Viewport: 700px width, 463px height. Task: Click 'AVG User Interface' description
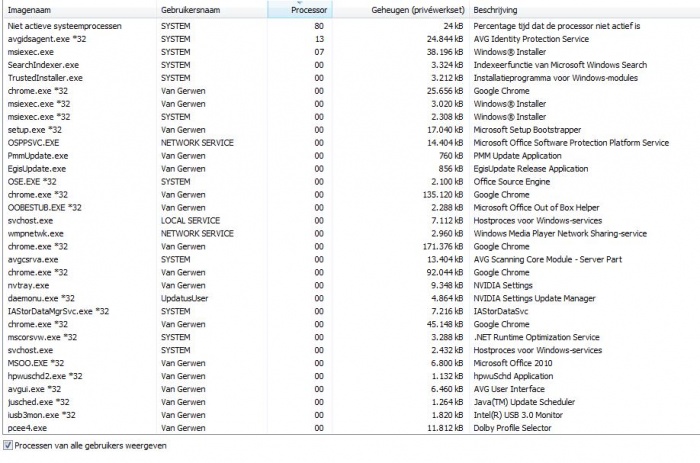coord(509,388)
